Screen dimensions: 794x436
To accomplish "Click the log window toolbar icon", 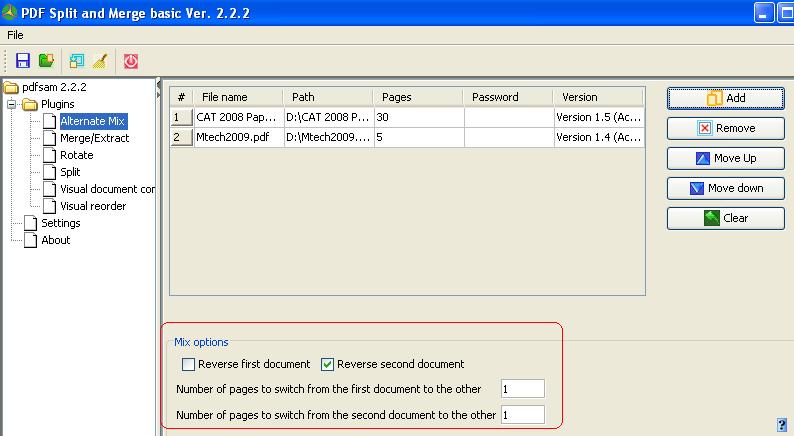I will coord(77,61).
